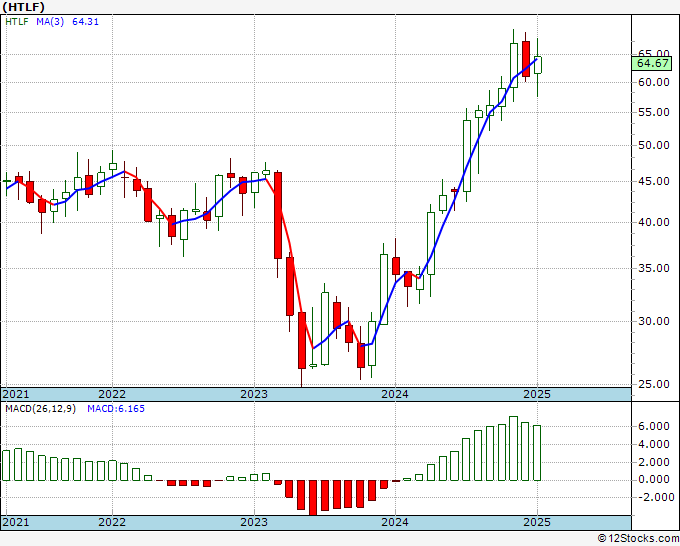Click the 4.000 MACD axis label
The height and width of the screenshot is (546, 680).
pos(654,445)
